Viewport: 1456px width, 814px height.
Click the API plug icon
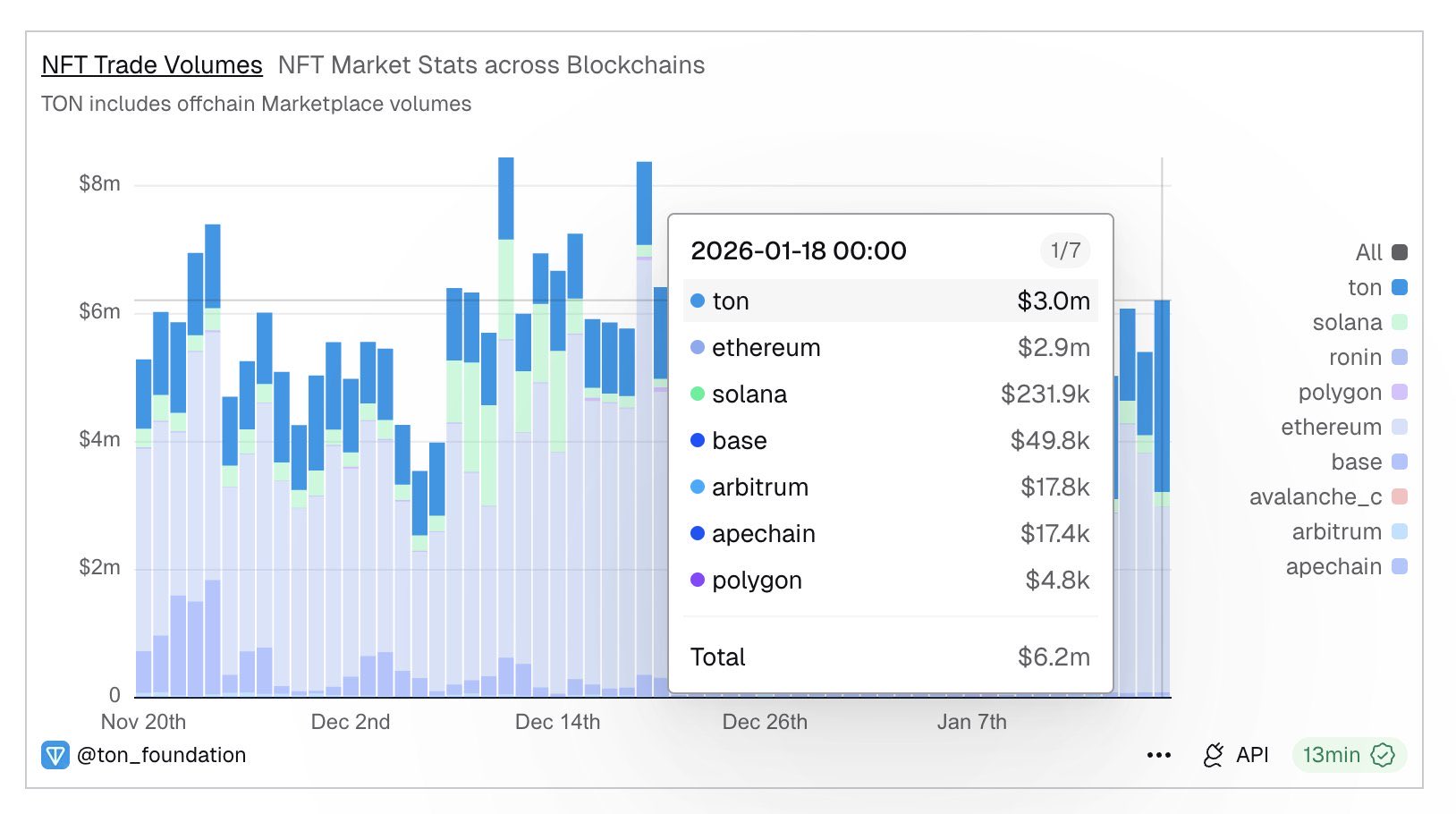1214,755
